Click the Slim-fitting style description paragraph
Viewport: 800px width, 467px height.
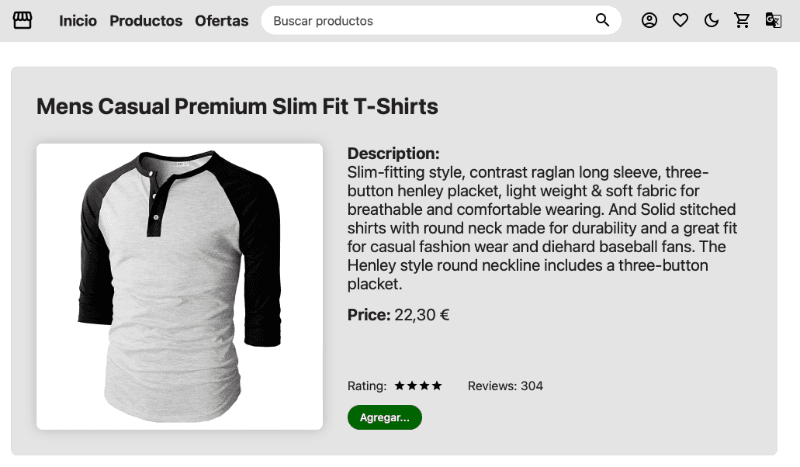[x=542, y=228]
